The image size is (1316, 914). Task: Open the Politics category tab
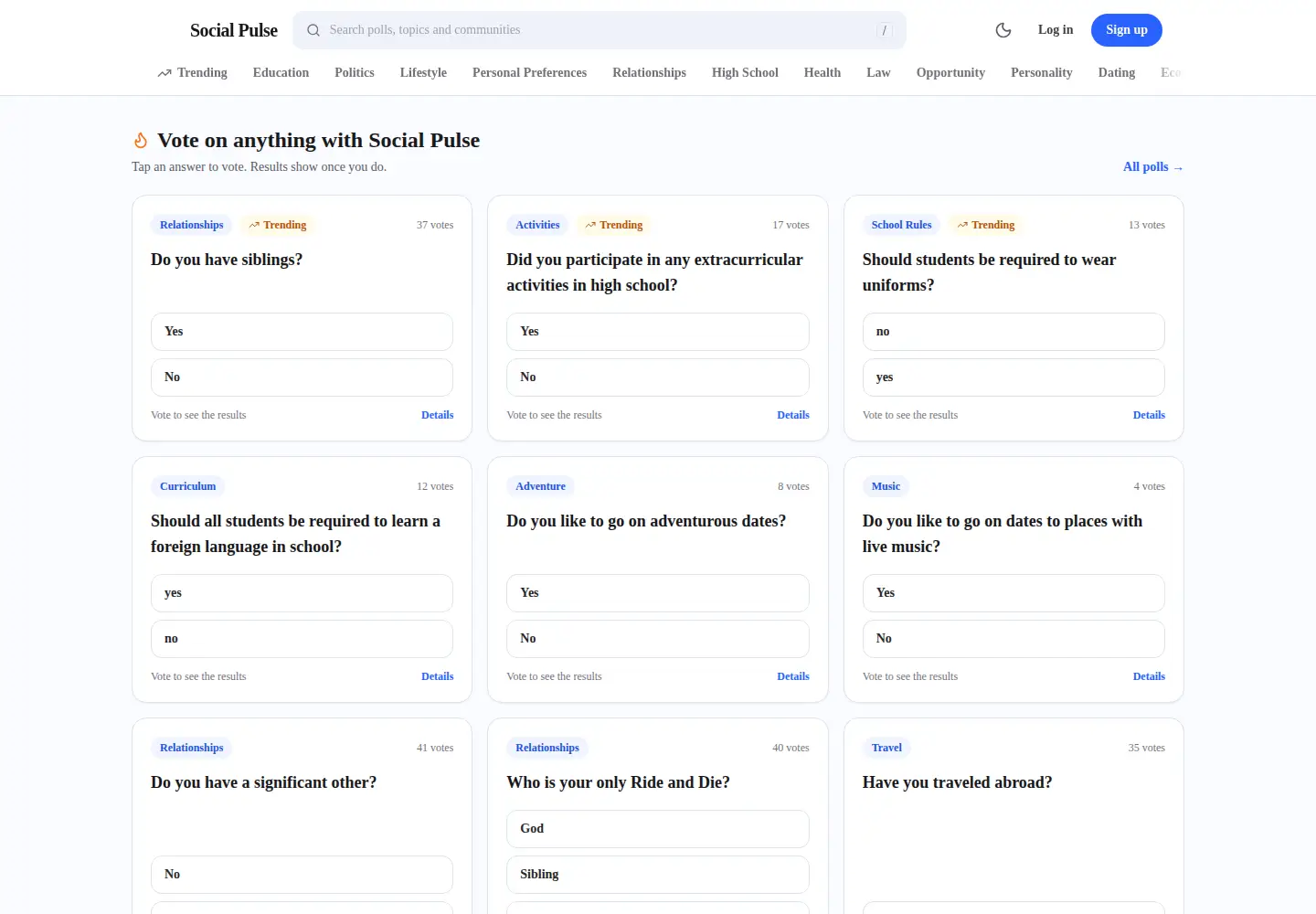point(355,72)
